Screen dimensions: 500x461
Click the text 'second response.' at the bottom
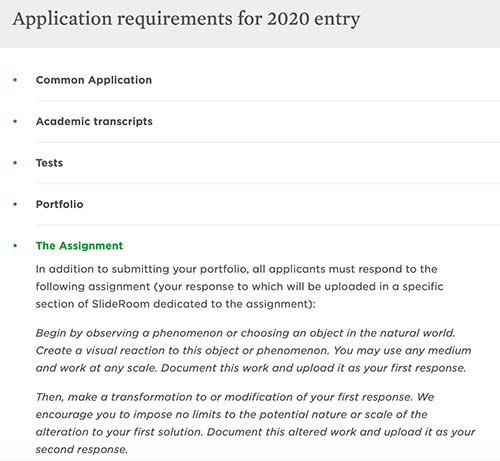point(82,449)
